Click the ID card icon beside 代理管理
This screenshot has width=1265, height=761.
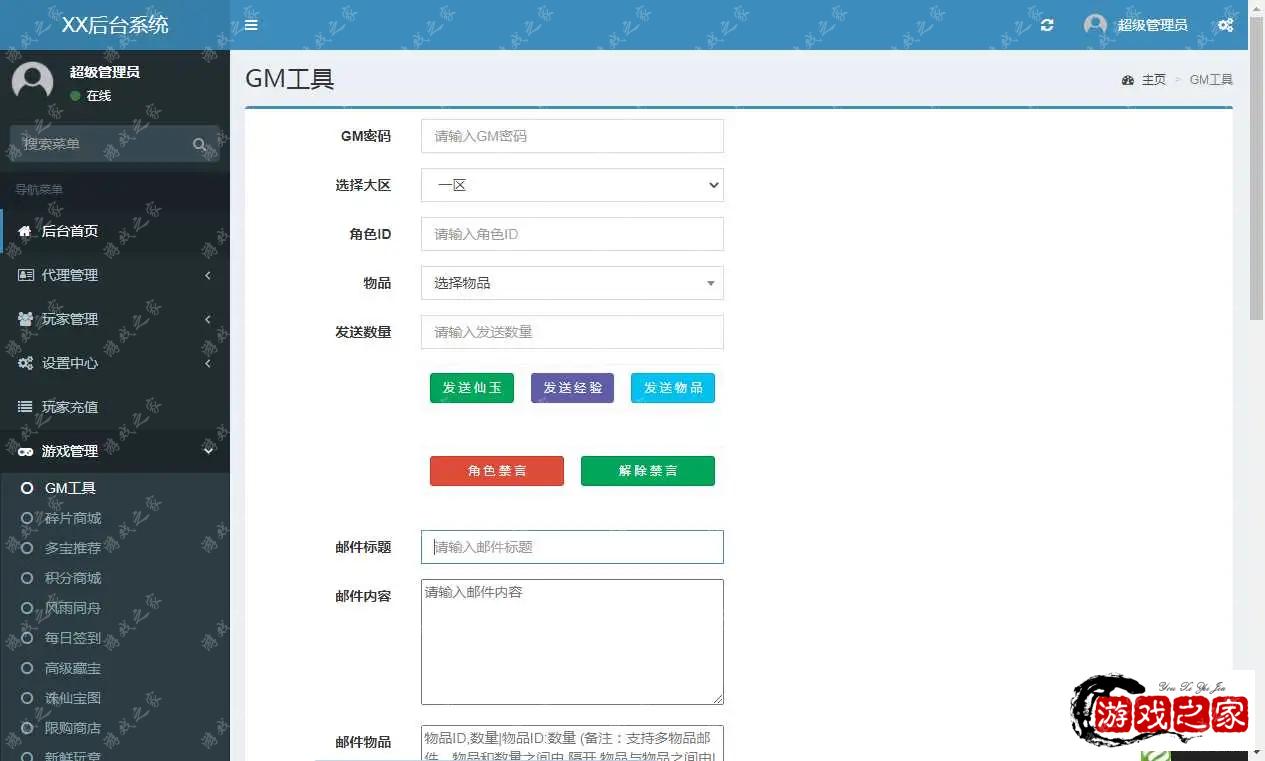coord(26,275)
